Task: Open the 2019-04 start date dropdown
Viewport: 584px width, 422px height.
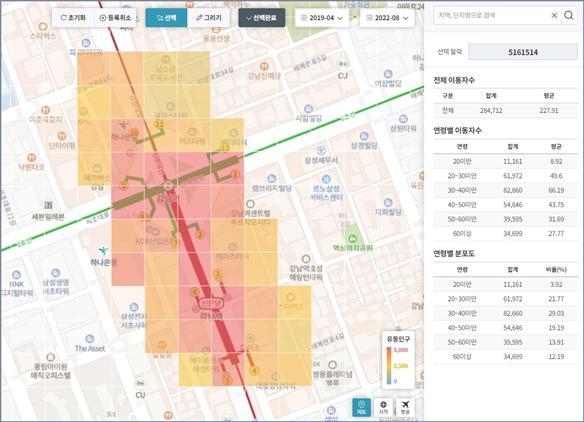Action: [322, 18]
